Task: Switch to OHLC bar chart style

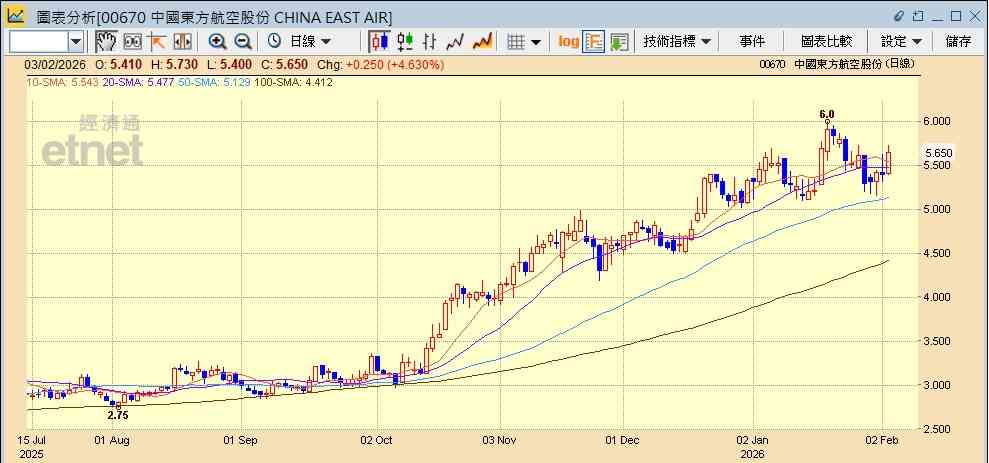Action: [x=430, y=42]
